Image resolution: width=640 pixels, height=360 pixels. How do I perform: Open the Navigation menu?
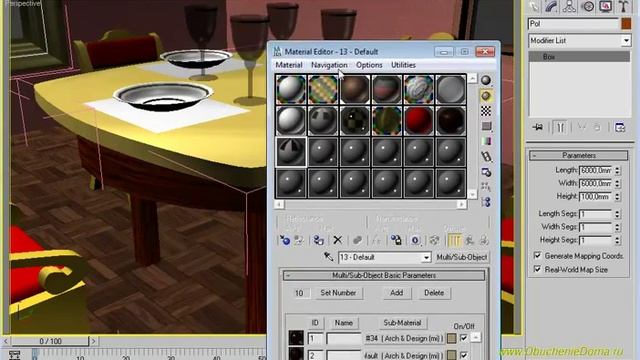coord(329,65)
